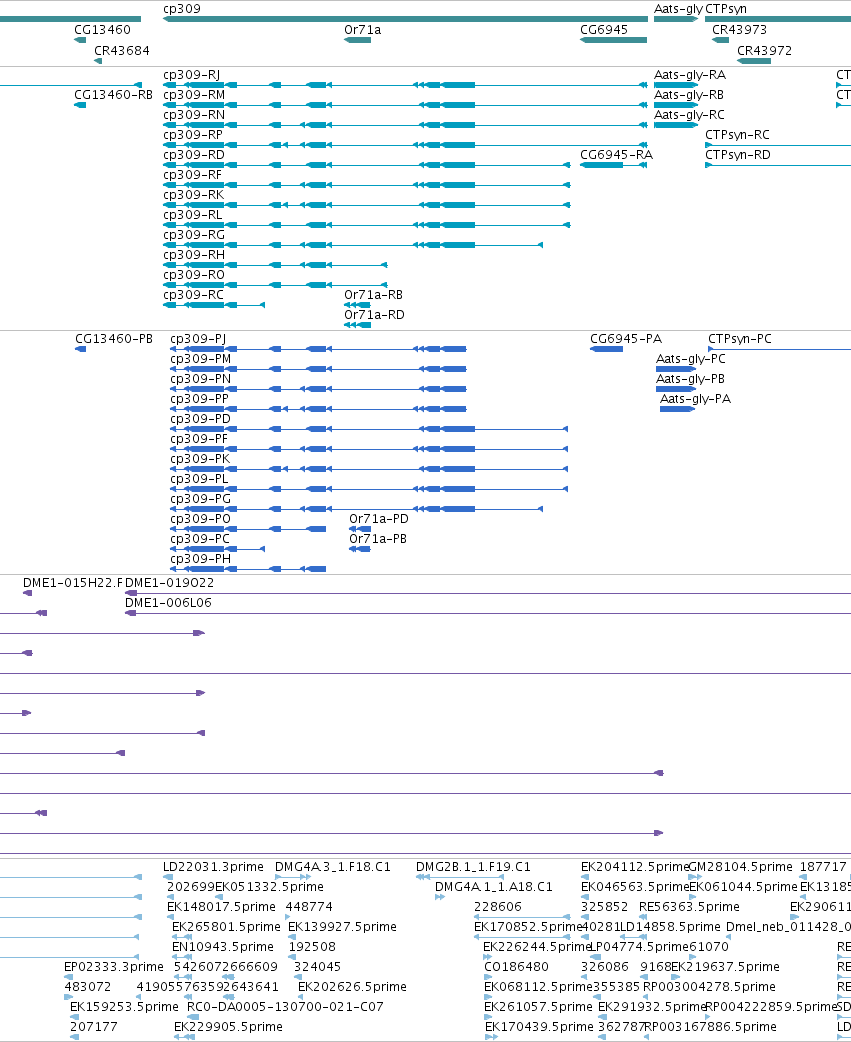
Task: Click BAC clone DME1-015H22.F label
Action: point(73,582)
